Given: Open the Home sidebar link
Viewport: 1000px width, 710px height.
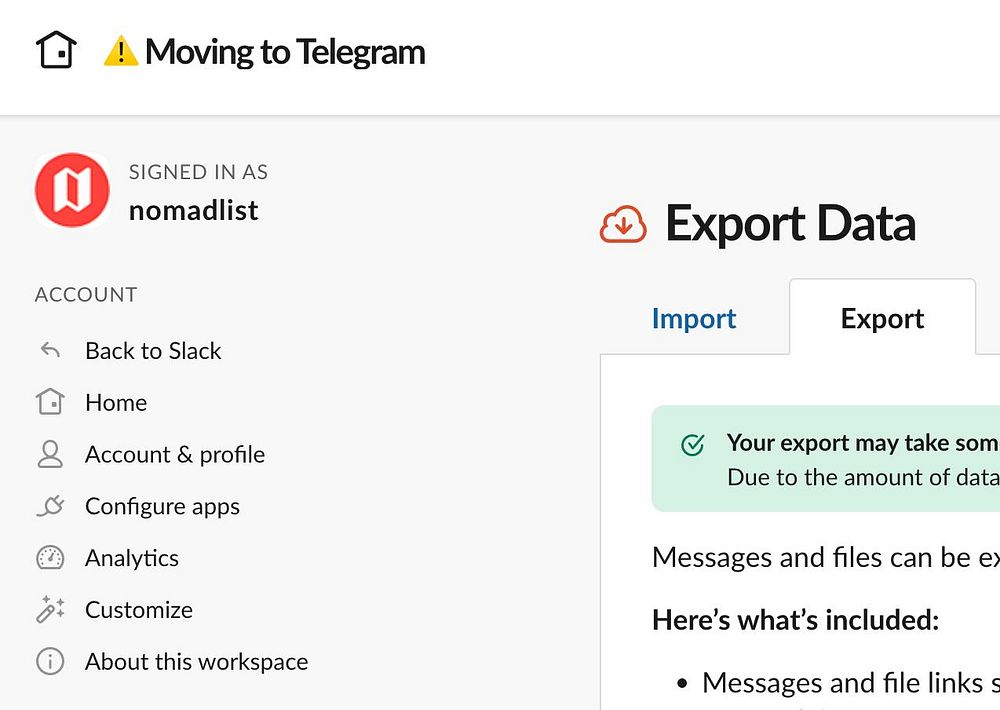Looking at the screenshot, I should 116,403.
